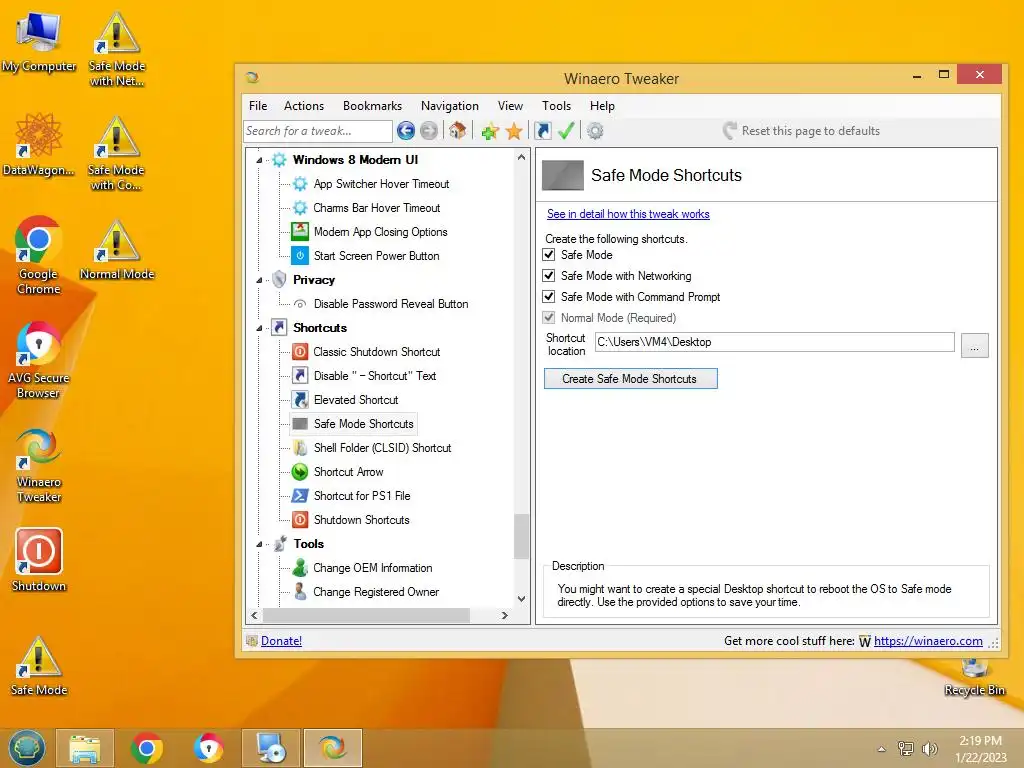Select App Switcher Hover Timeout
1024x768 pixels.
pos(381,184)
